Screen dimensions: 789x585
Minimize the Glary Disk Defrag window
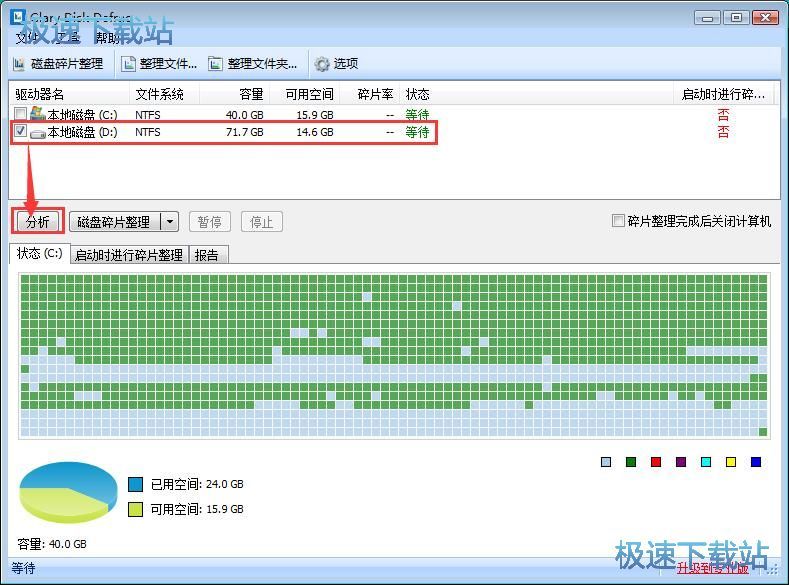pos(707,18)
